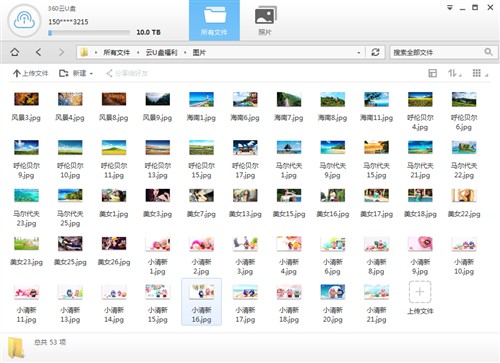This screenshot has width=500, height=363.
Task: Select the 小清新10.jpg thumbnail
Action: click(x=464, y=243)
